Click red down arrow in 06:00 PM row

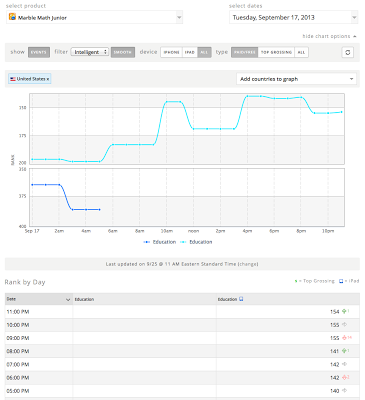[x=344, y=377]
